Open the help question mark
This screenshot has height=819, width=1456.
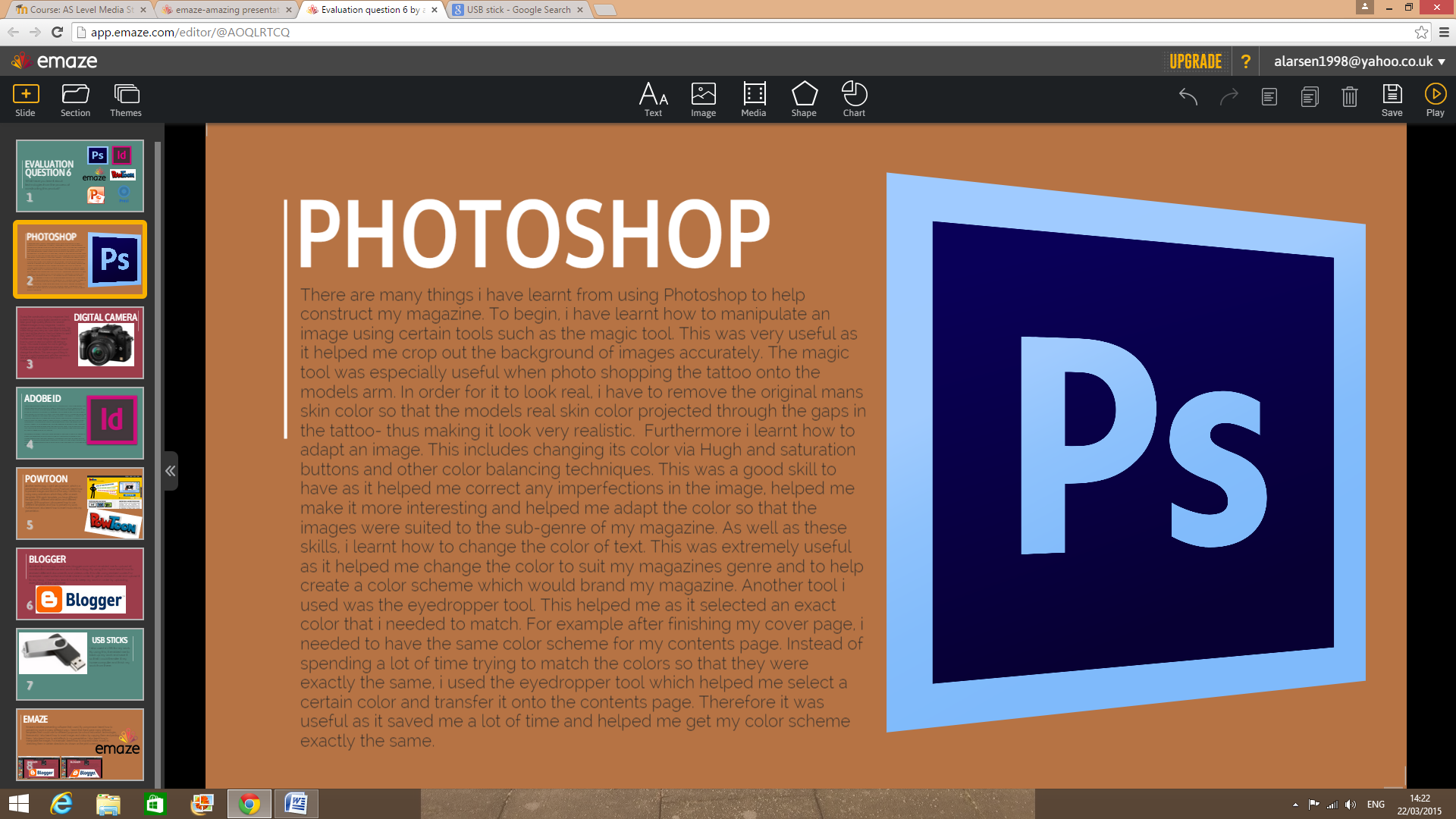pos(1245,61)
